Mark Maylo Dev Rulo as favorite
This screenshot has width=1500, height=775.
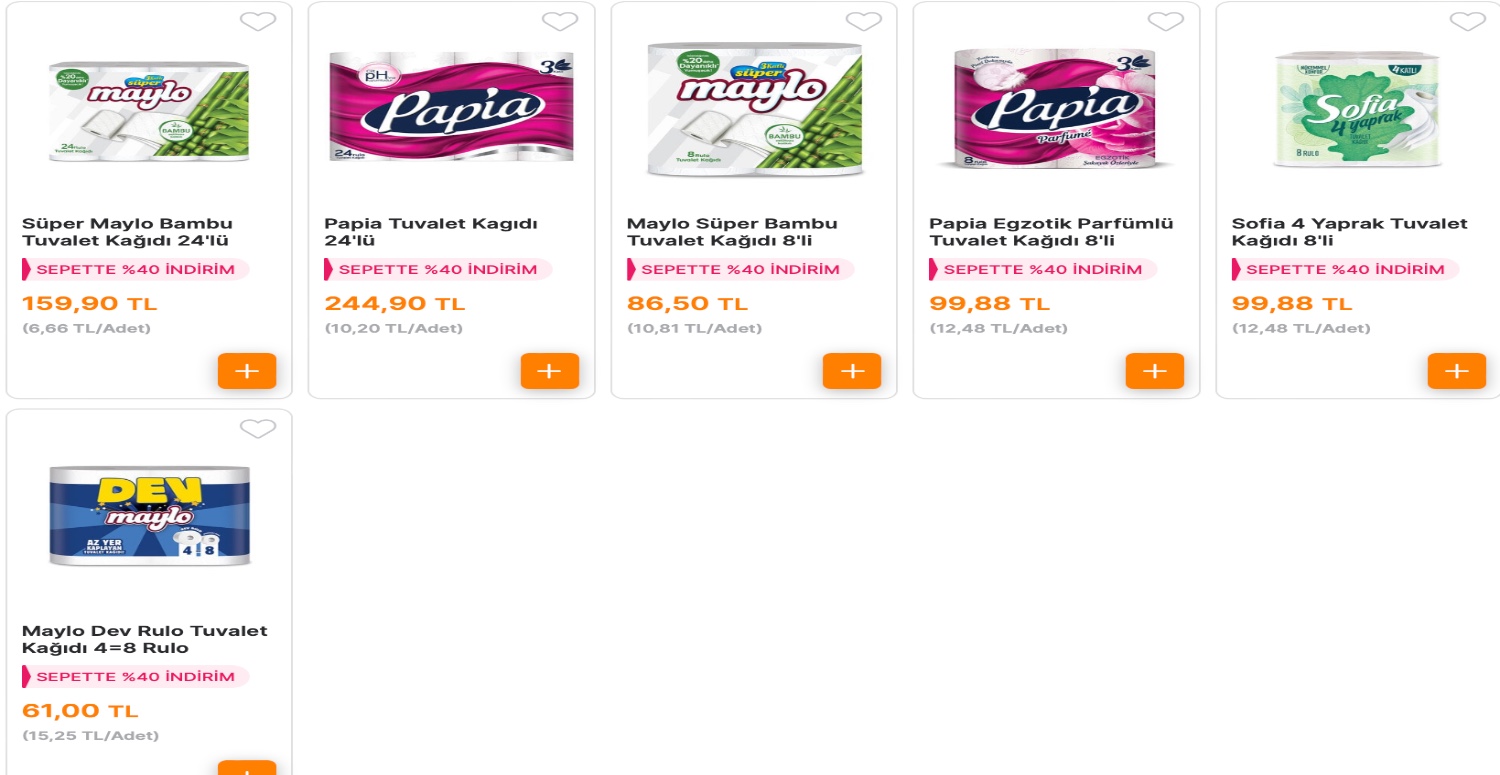258,429
